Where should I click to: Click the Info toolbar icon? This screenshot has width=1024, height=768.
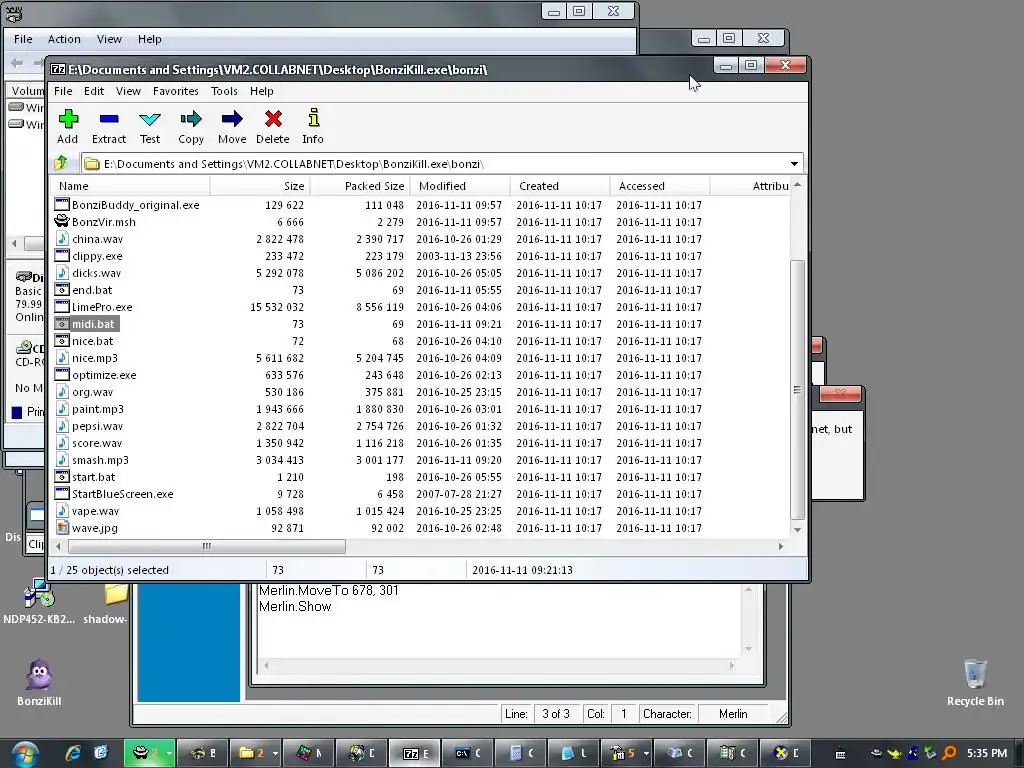[313, 126]
